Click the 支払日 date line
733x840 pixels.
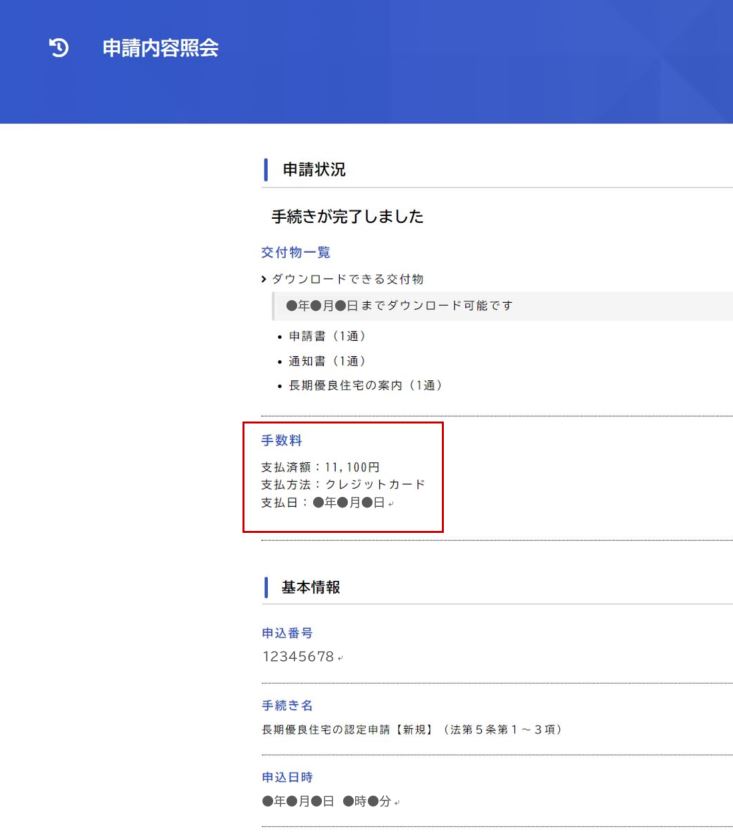point(323,502)
